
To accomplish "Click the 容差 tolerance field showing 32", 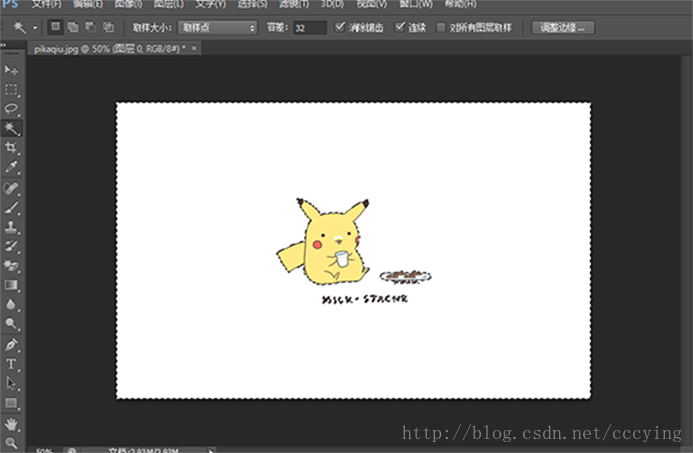I will pyautogui.click(x=309, y=28).
